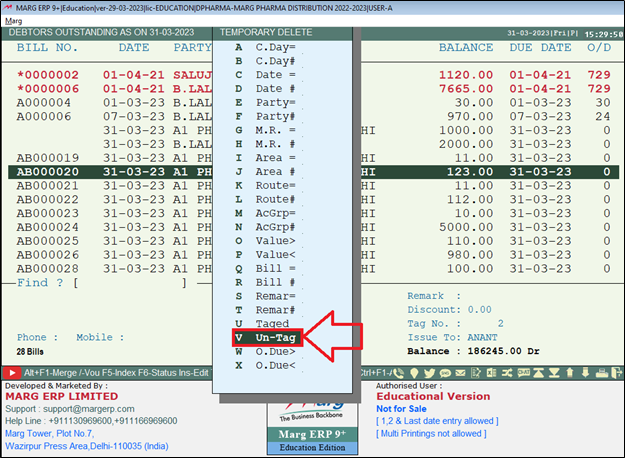Click the jump-to-bottom icon
This screenshot has height=458, width=625.
click(x=554, y=373)
